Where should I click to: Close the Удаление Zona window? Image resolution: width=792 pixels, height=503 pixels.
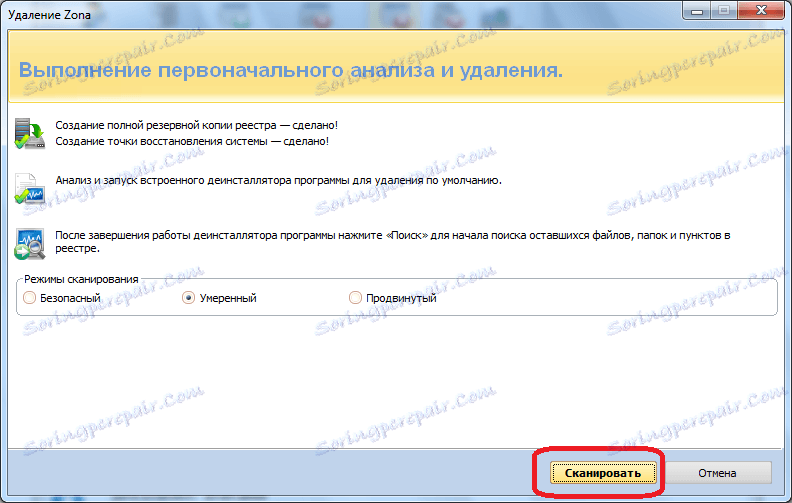pyautogui.click(x=761, y=11)
